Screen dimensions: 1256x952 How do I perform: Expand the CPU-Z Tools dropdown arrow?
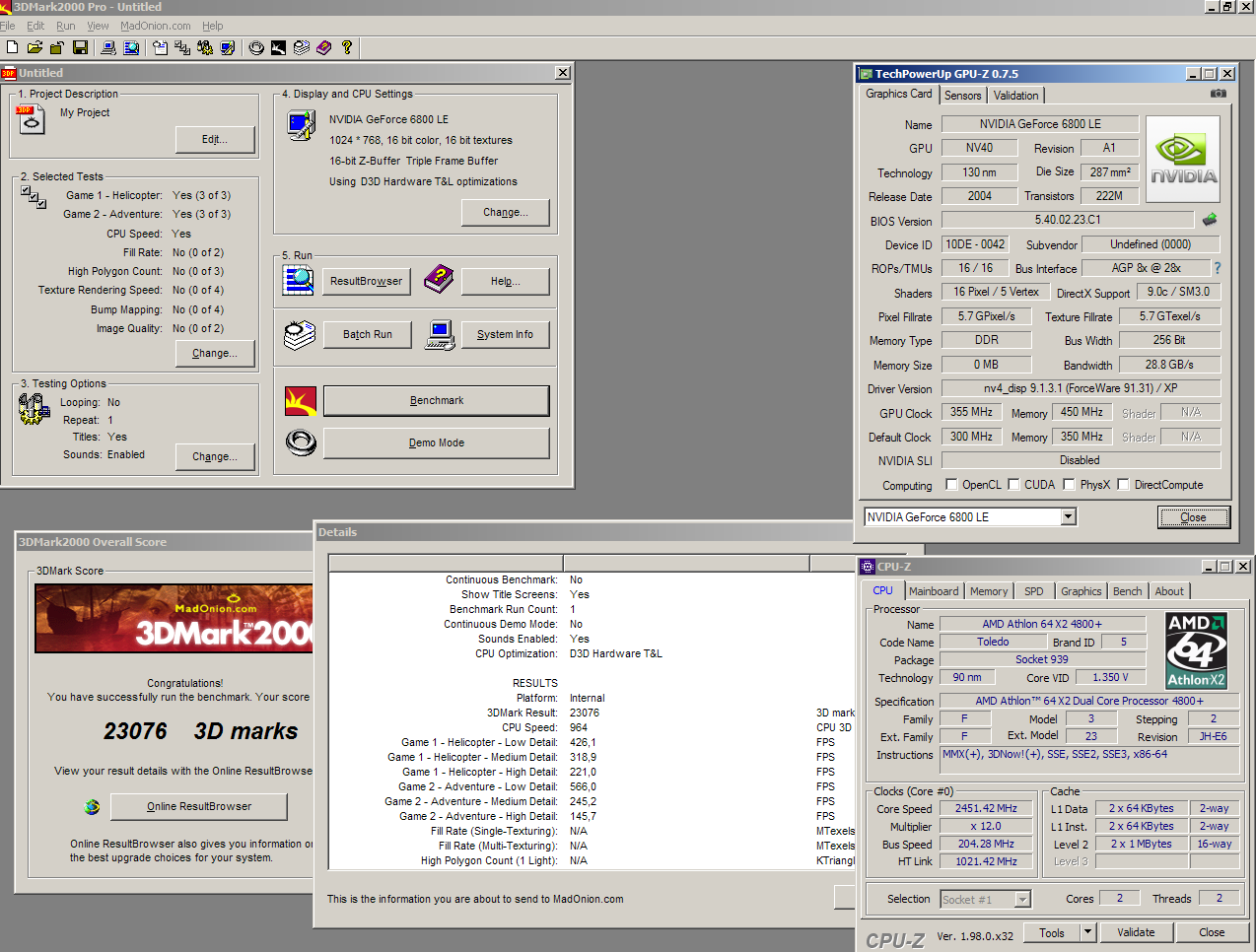click(1087, 932)
